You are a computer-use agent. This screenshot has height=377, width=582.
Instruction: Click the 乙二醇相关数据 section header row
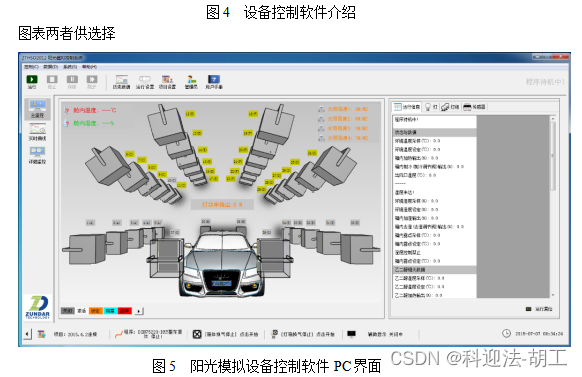pos(434,270)
